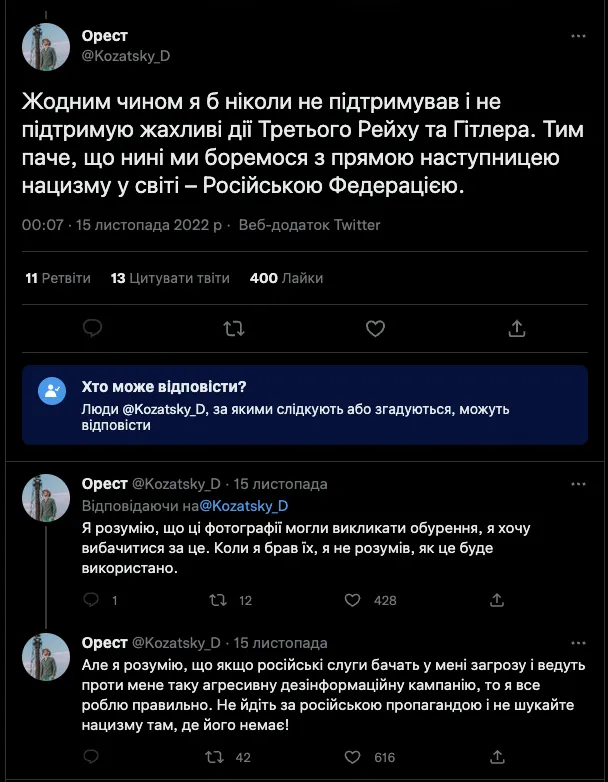View the 11 Retweets list
608x782 pixels.
coord(58,278)
